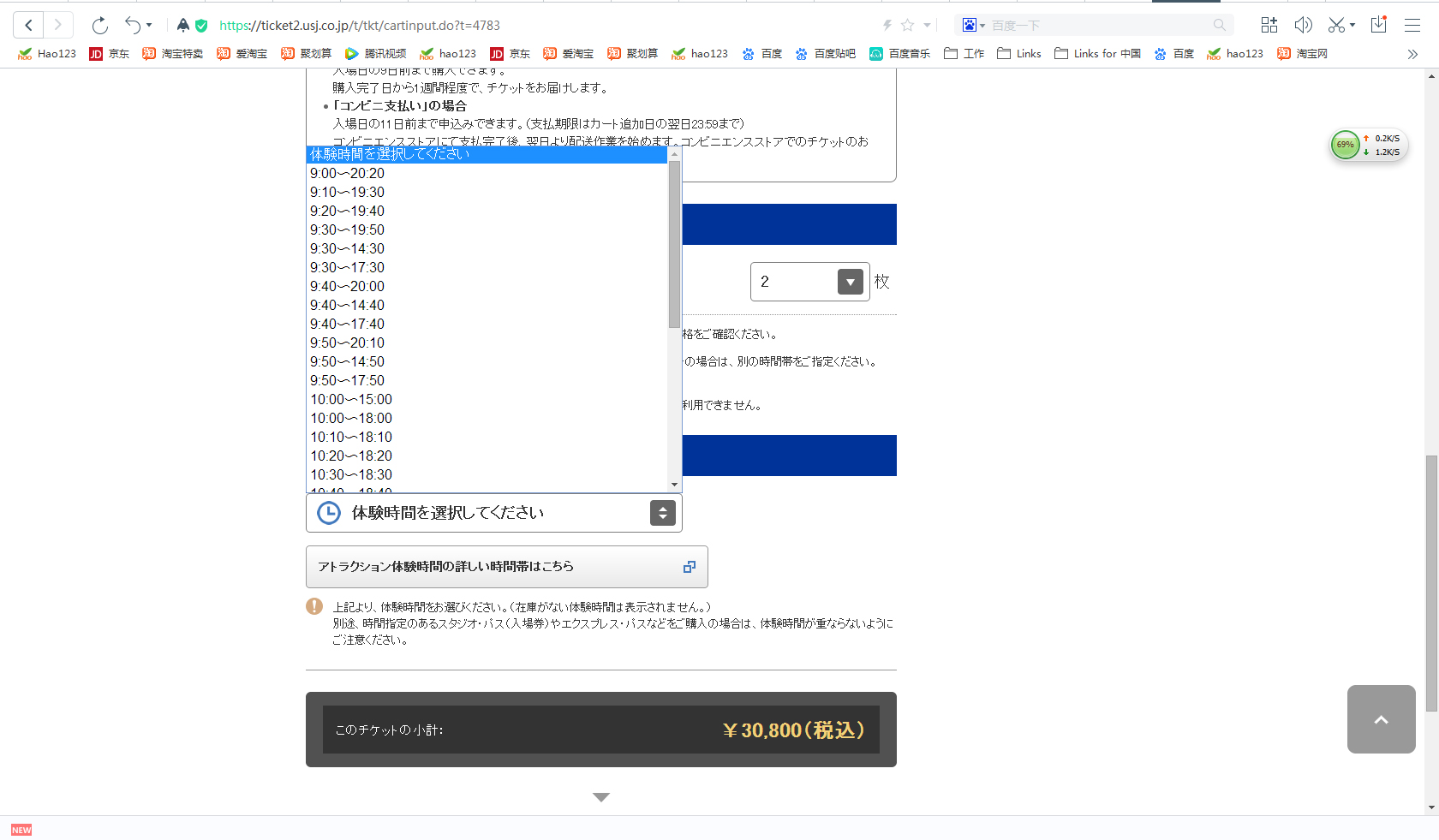Click the NEW badge in status bar
Image resolution: width=1439 pixels, height=840 pixels.
click(x=21, y=830)
